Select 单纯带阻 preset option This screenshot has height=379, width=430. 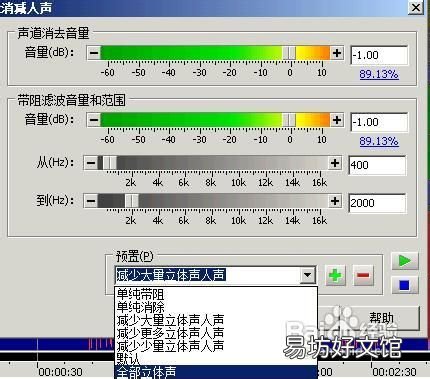click(x=216, y=294)
